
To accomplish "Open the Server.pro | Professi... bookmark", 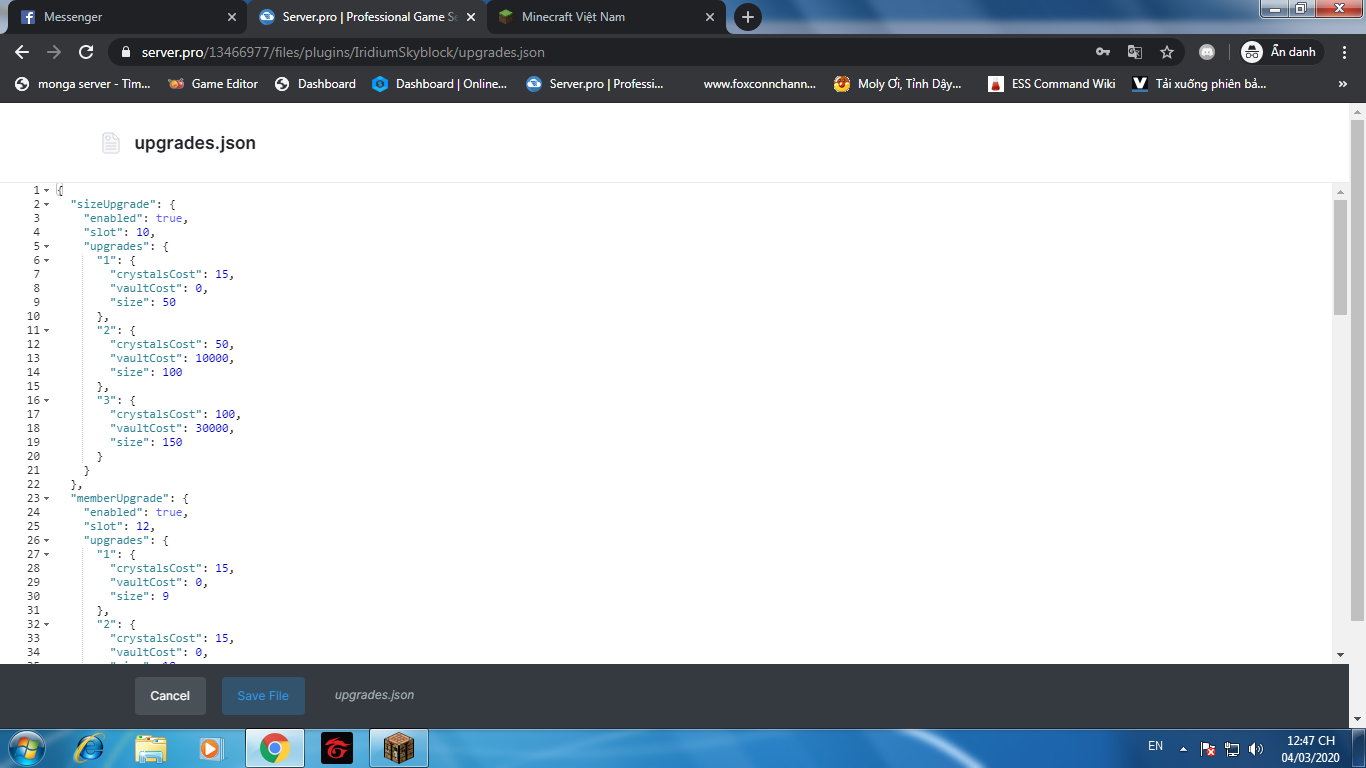I will tap(595, 84).
